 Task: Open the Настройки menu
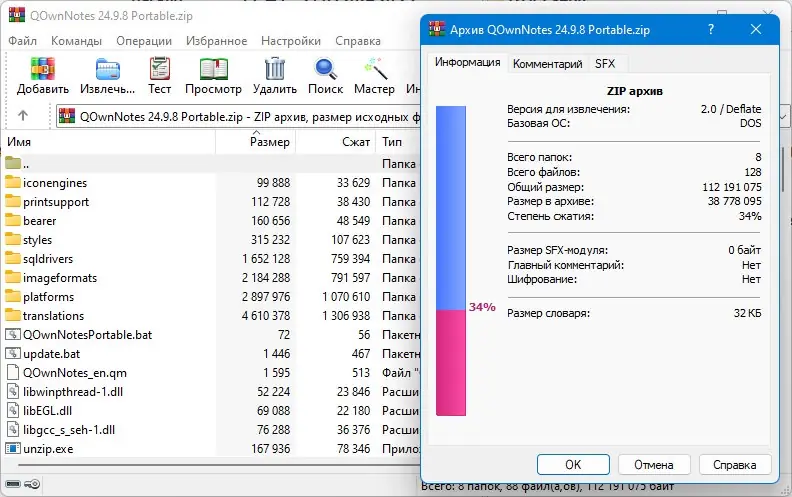click(x=291, y=41)
